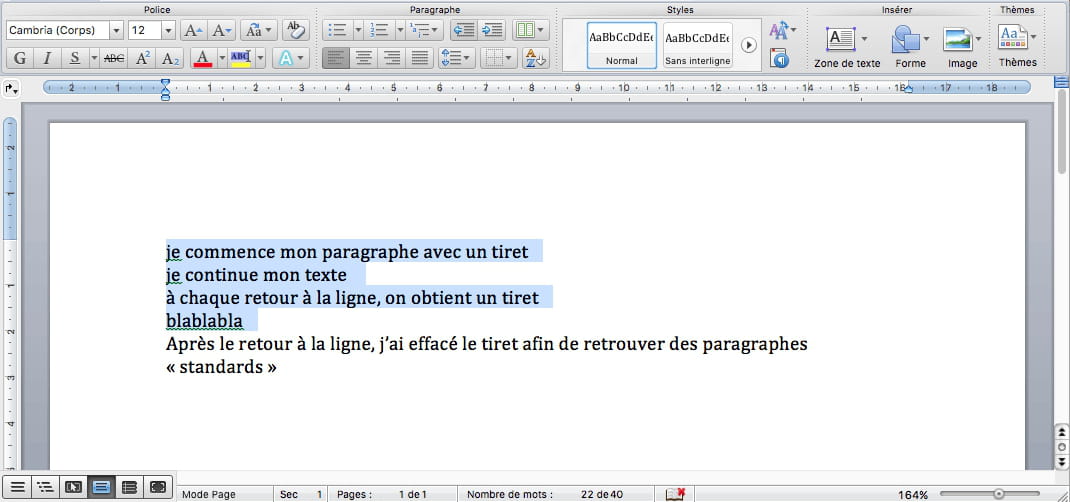Apply superscript formatting
The image size is (1070, 502).
point(143,58)
